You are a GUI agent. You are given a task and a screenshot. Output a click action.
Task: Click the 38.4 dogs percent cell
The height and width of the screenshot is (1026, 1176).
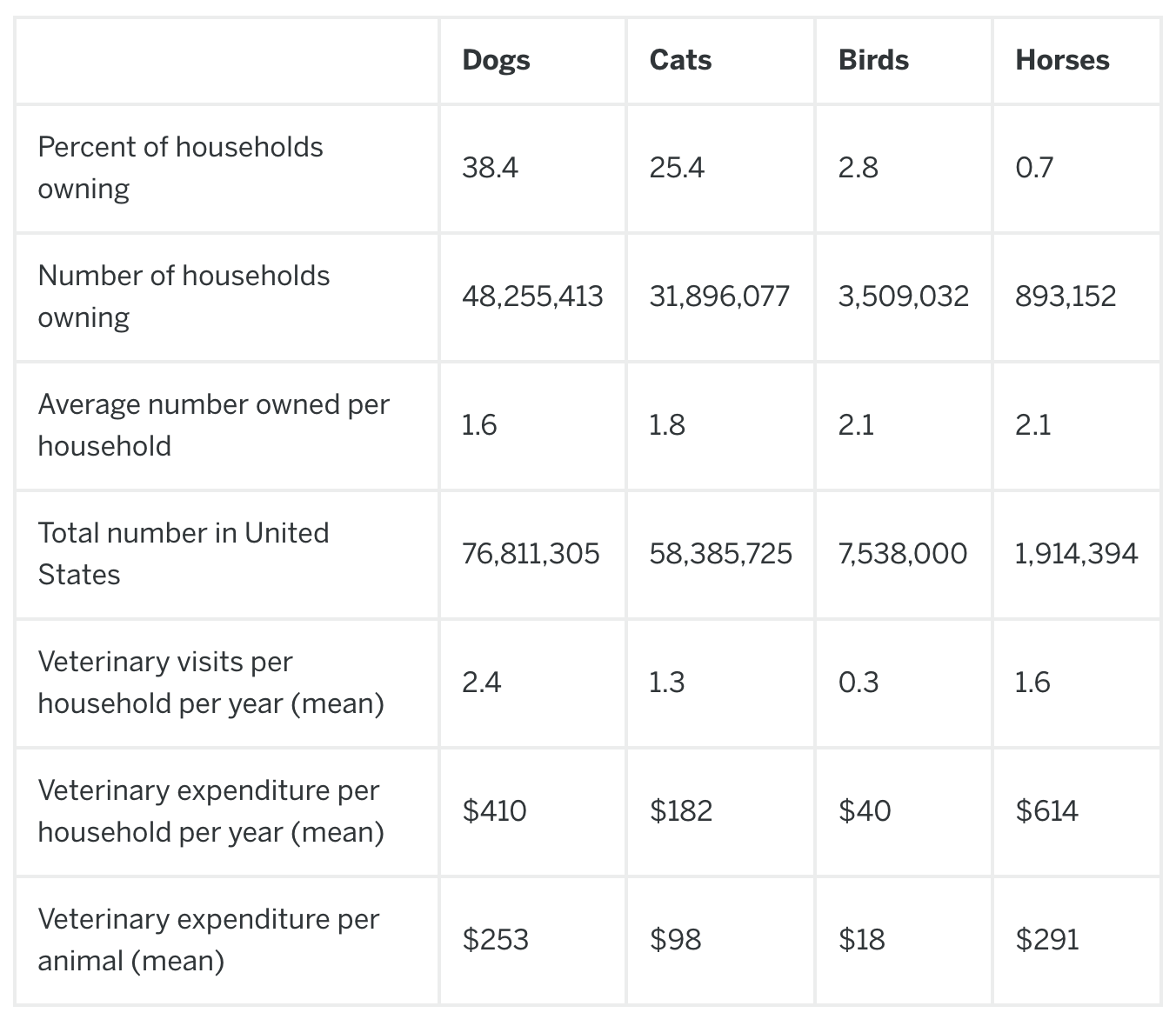coord(490,168)
